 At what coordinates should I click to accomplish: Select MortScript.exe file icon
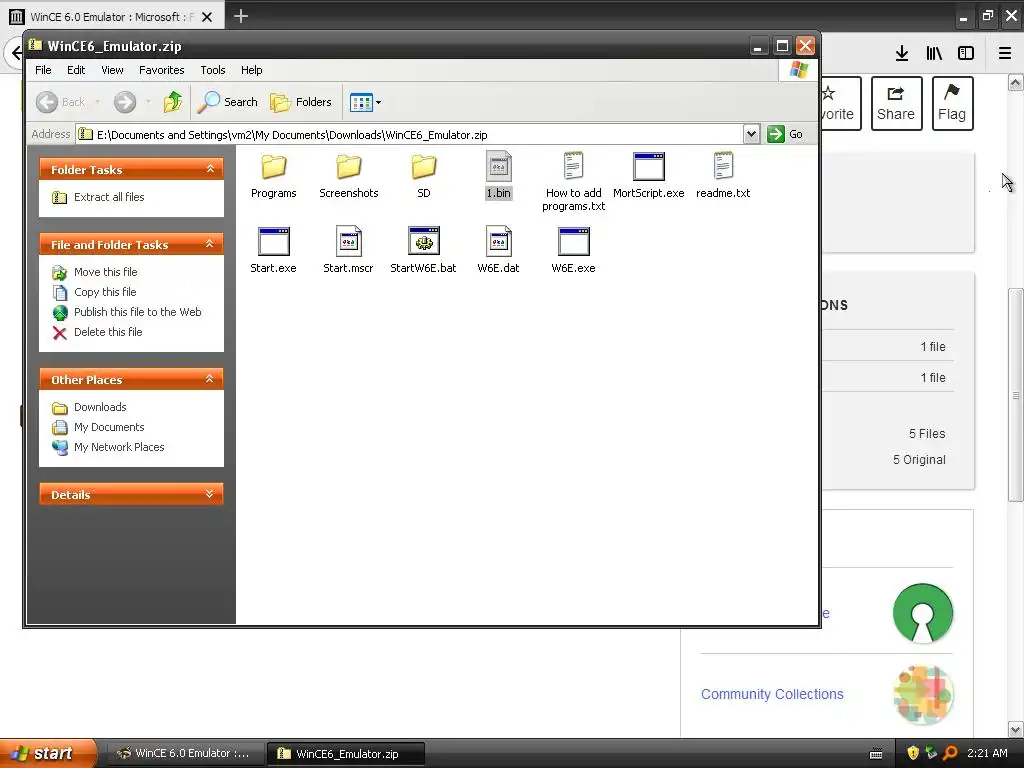pyautogui.click(x=648, y=167)
